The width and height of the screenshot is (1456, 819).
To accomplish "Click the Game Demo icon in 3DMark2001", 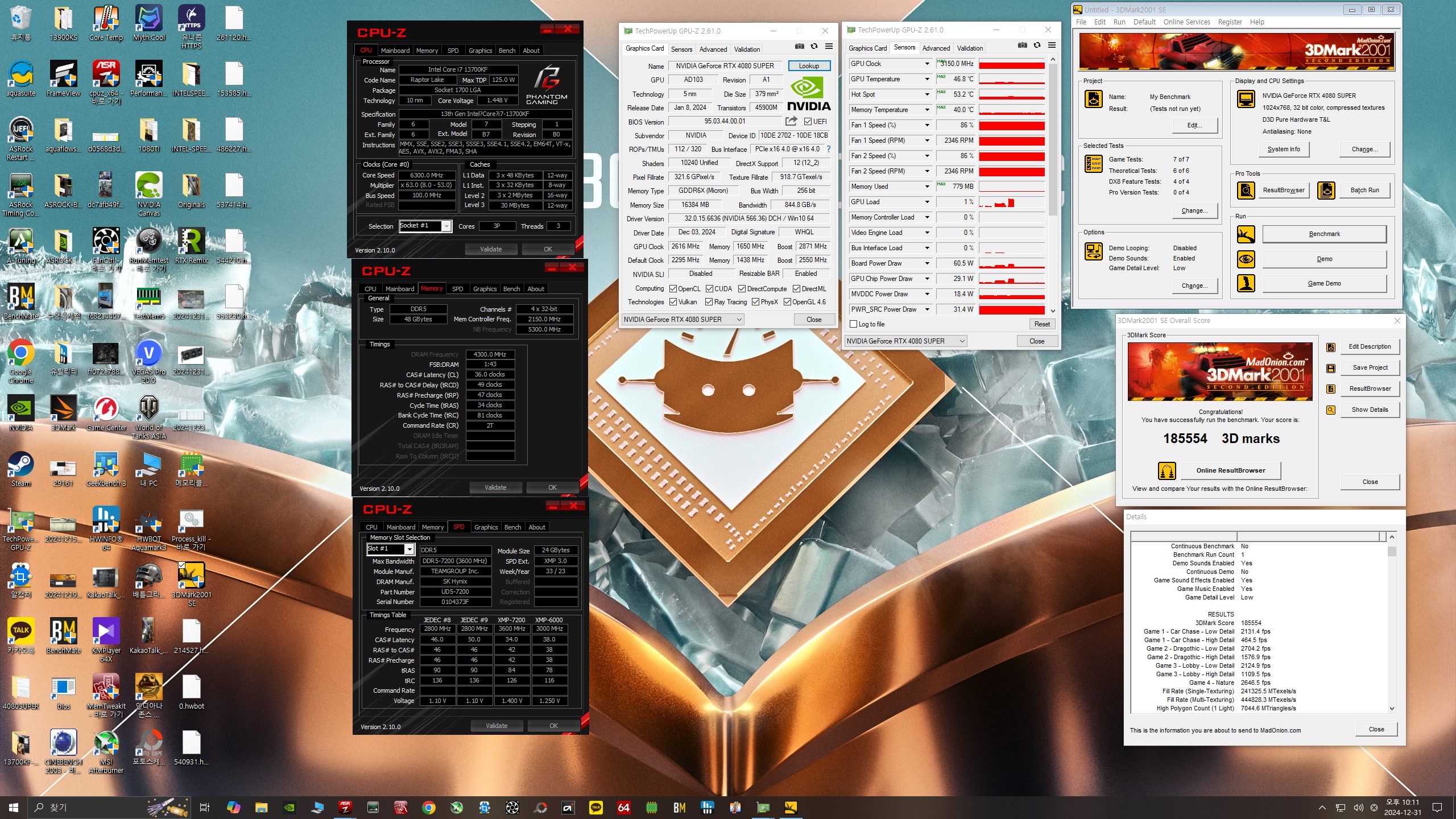I will [x=1246, y=283].
